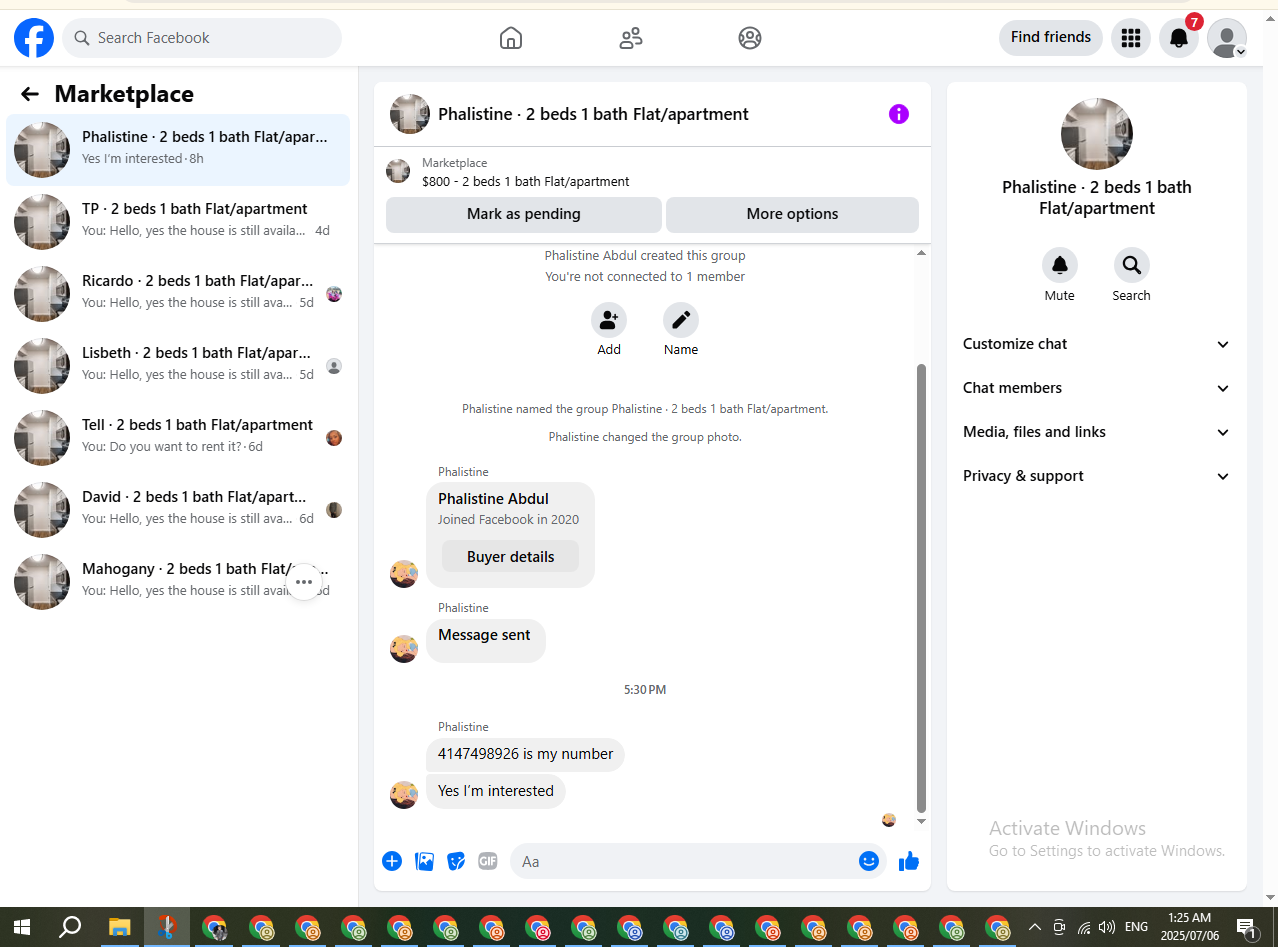Open the Friends icon in top navigation
Viewport: 1278px width, 947px height.
click(631, 38)
